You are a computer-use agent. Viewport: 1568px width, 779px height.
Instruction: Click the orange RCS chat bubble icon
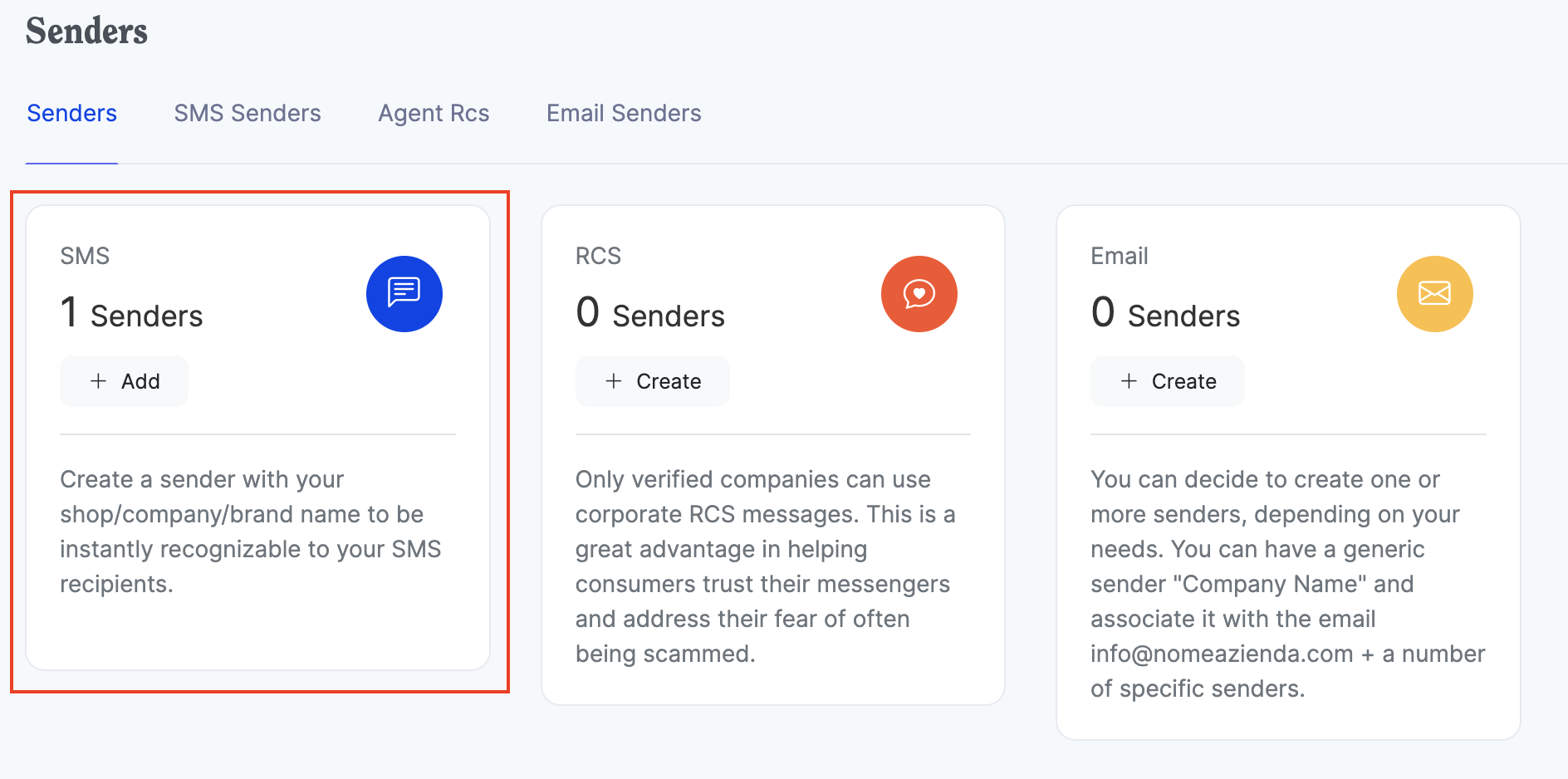pyautogui.click(x=919, y=294)
